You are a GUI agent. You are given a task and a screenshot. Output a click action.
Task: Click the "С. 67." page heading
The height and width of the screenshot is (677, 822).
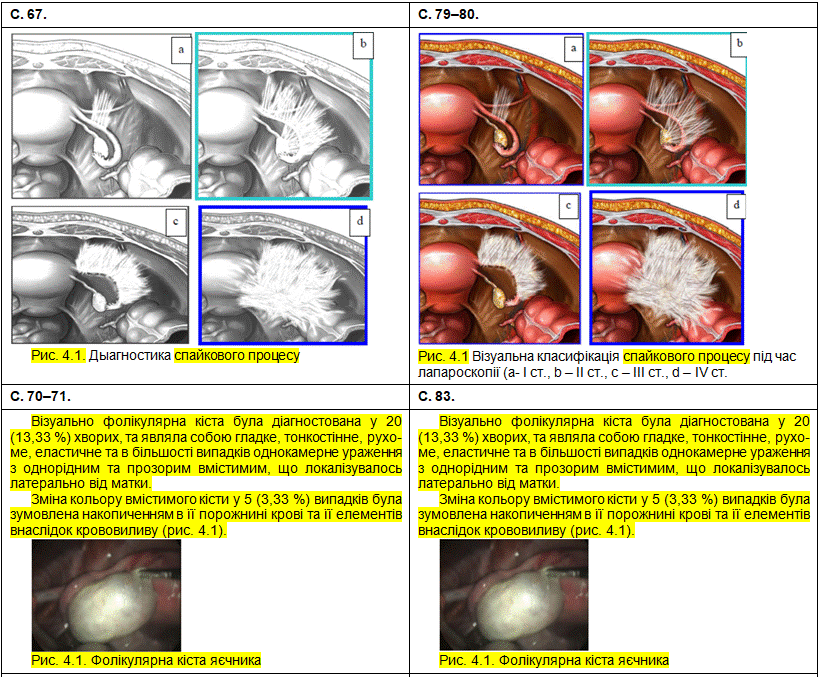(x=28, y=14)
